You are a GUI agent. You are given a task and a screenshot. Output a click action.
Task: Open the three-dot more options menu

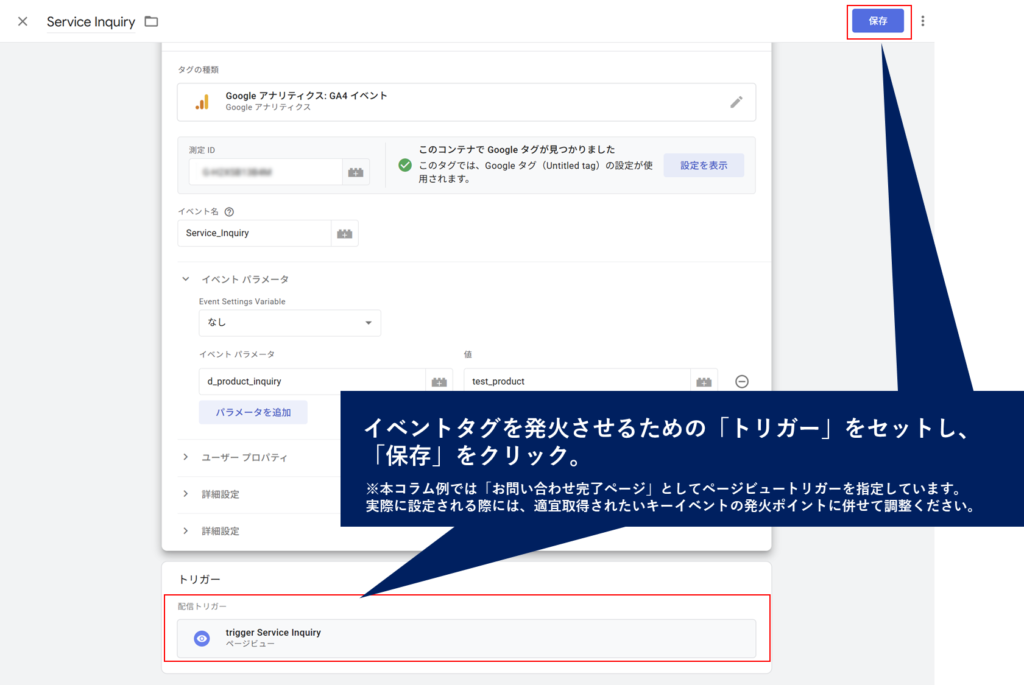(x=922, y=21)
